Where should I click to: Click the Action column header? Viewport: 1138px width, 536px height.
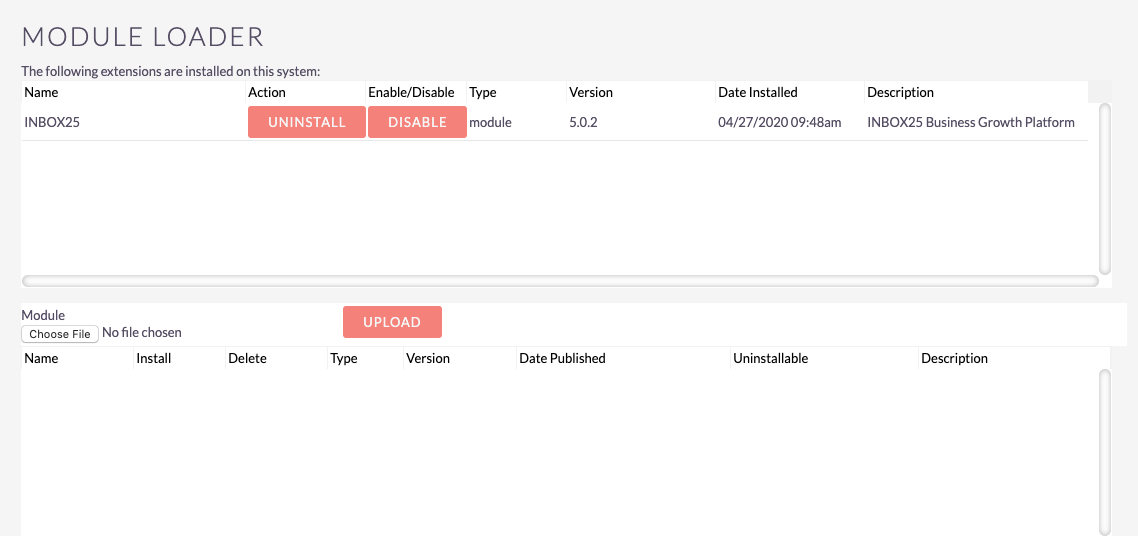(x=267, y=92)
